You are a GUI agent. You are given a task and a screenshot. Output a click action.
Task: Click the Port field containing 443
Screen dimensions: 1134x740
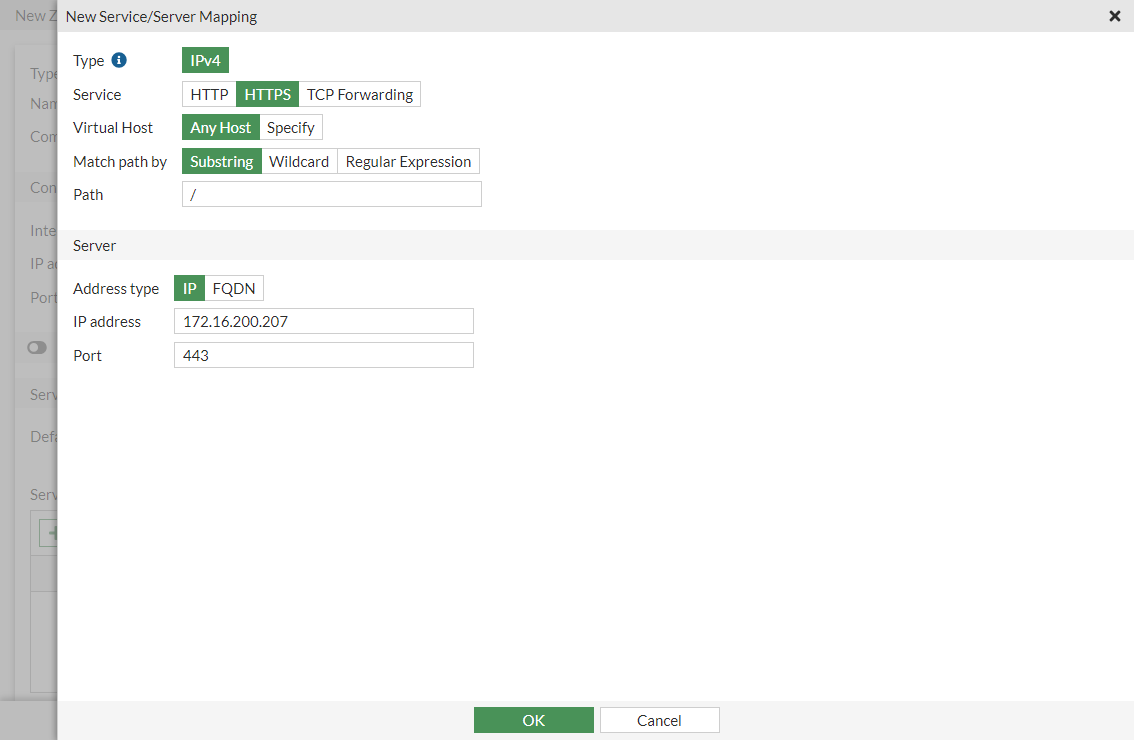pyautogui.click(x=323, y=354)
